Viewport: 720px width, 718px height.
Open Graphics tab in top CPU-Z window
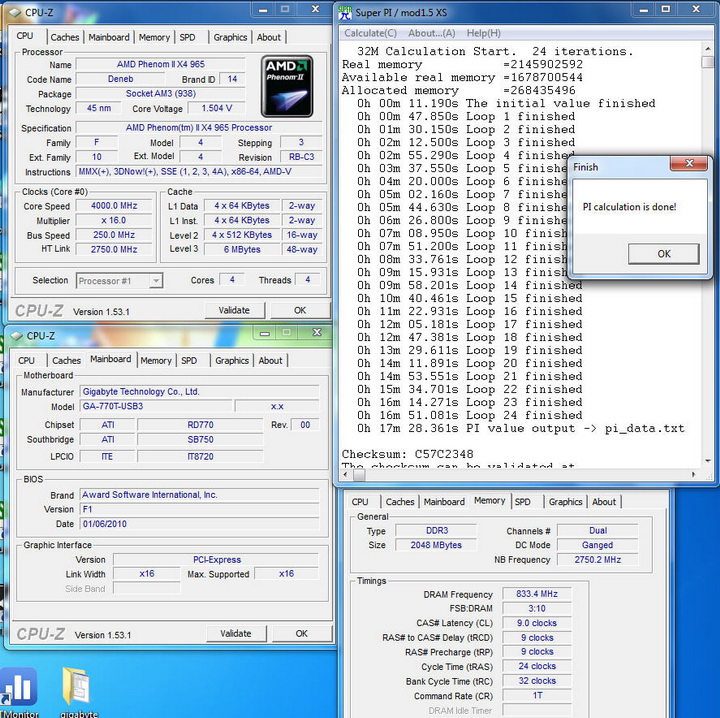tap(230, 37)
